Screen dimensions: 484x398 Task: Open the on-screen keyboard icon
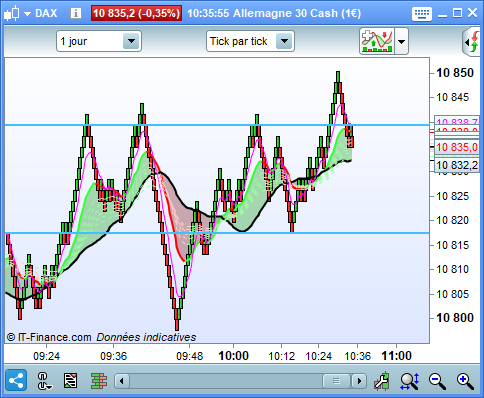pos(422,14)
